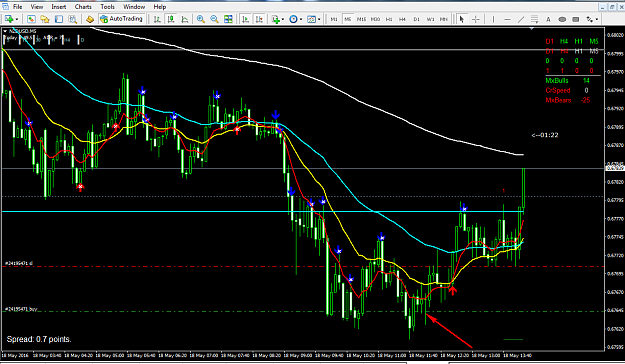
Task: Open the chart templates icon
Action: pos(312,19)
